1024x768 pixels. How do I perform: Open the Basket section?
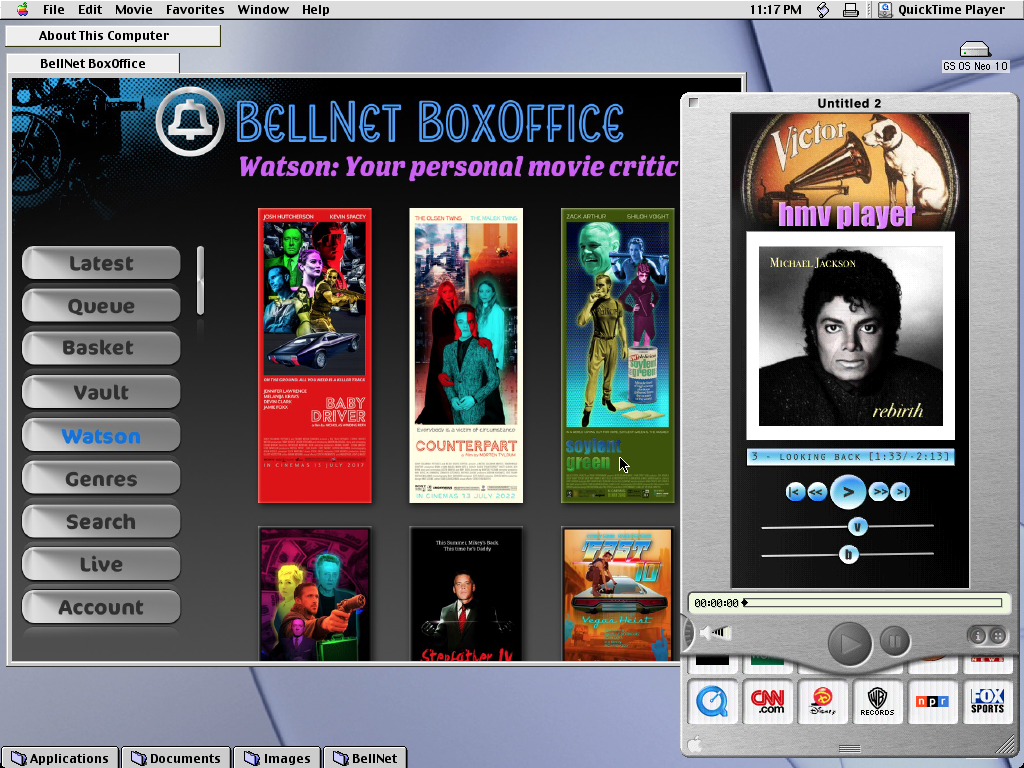pos(101,348)
